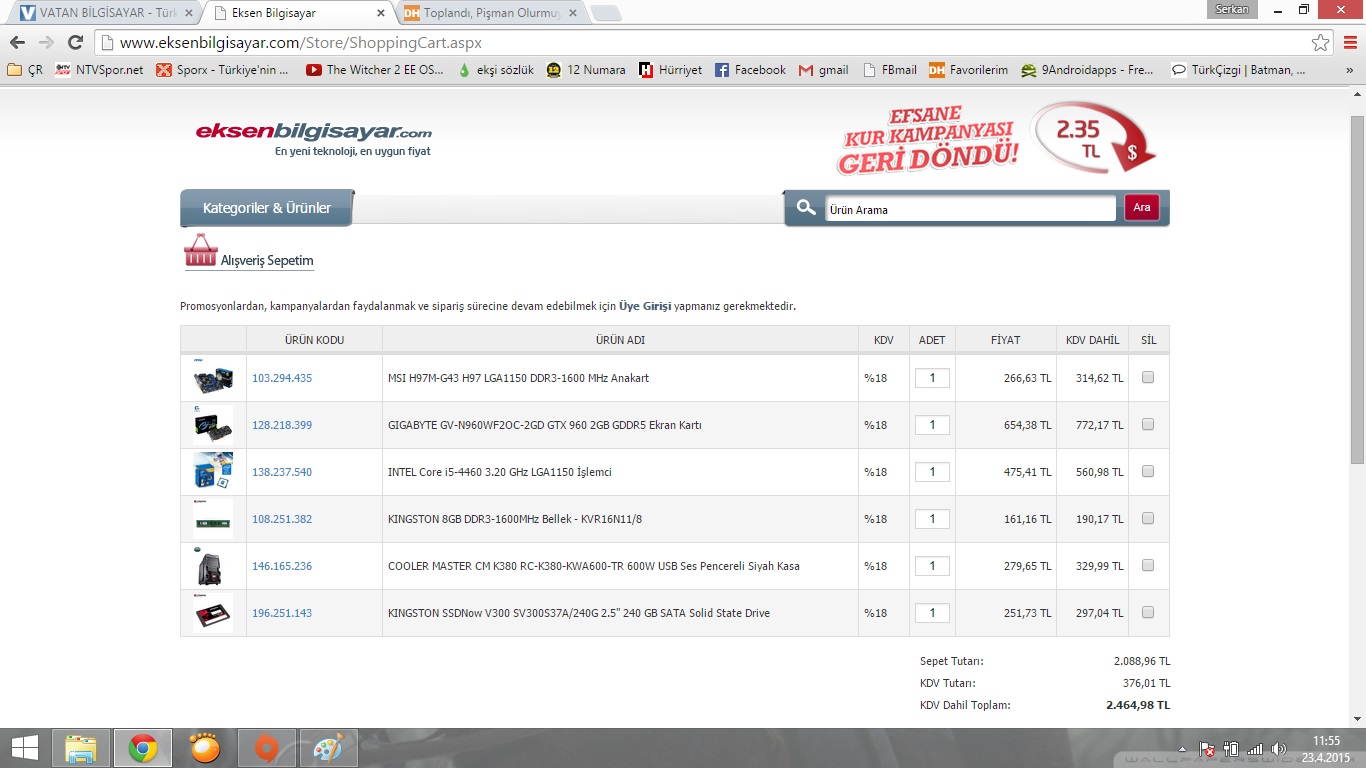1366x768 pixels.
Task: Tick delete checkbox for MSI H97M-G43 Anakart
Action: coord(1148,378)
